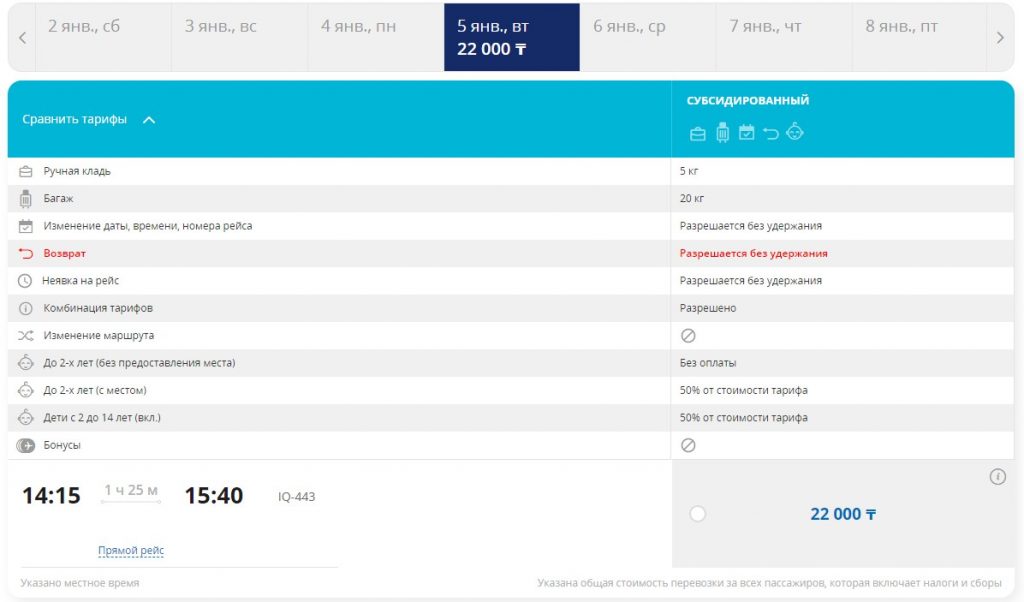Collapse the Сравнить тарифы section
1024x602 pixels.
click(x=149, y=120)
